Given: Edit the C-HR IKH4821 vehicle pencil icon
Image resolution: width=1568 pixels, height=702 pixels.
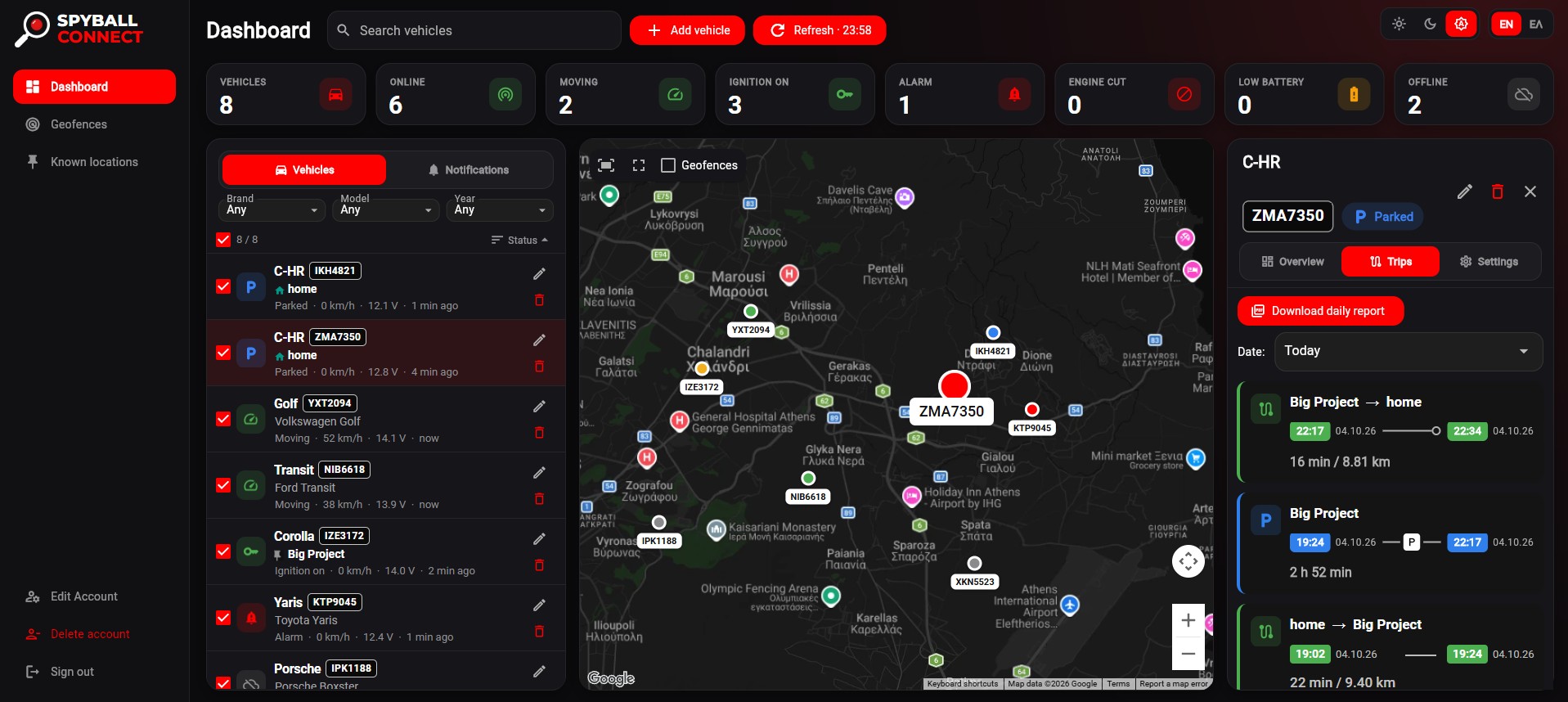Looking at the screenshot, I should 539,273.
